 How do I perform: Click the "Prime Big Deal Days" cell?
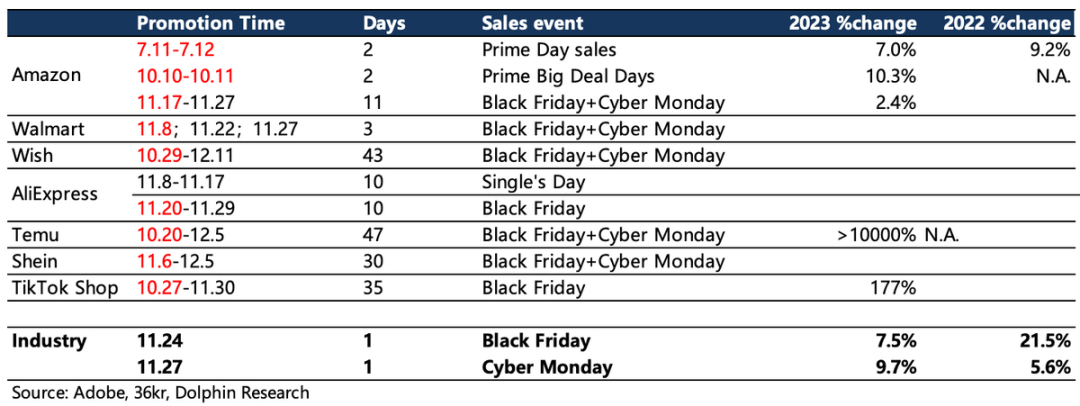click(567, 76)
